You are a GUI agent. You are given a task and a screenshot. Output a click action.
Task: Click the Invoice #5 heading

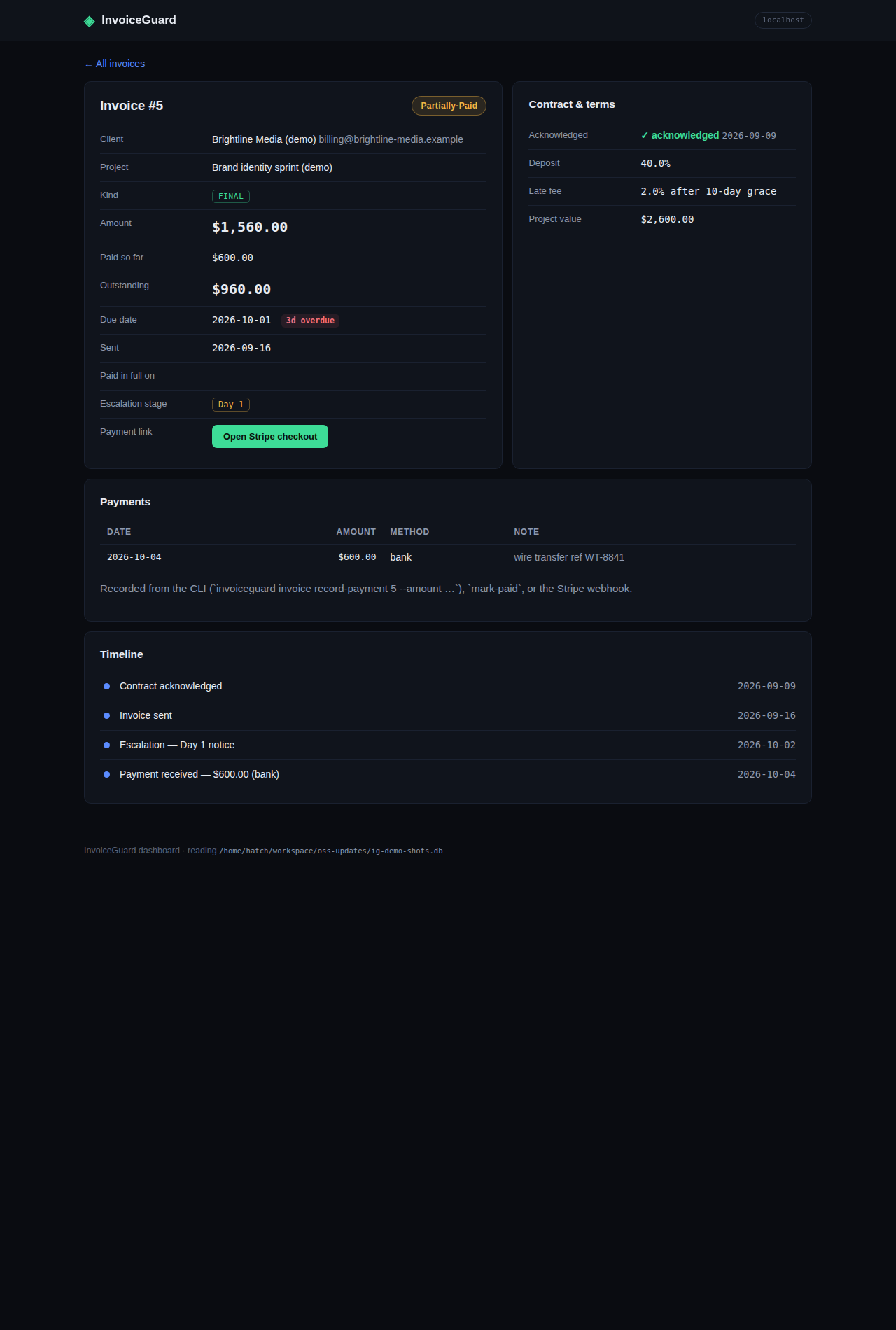click(132, 106)
